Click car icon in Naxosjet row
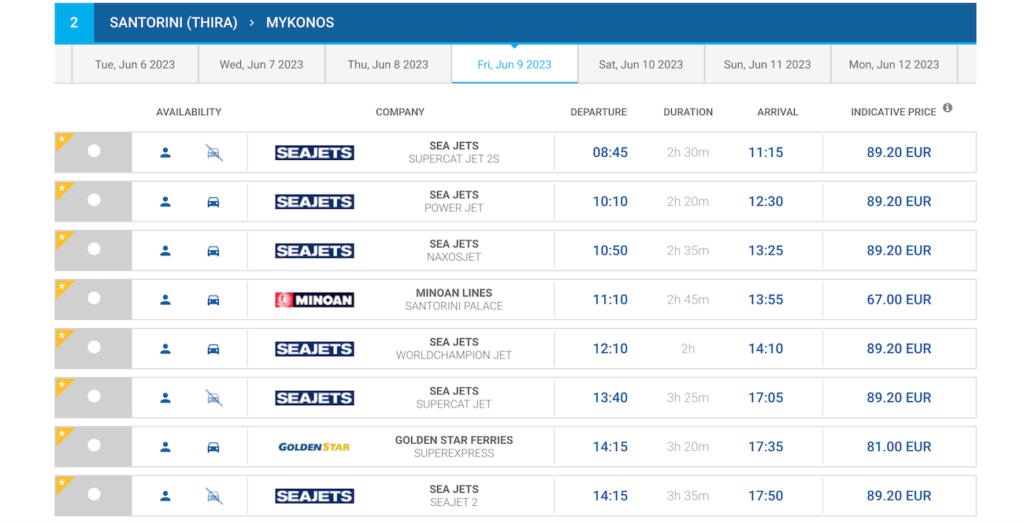The image size is (1024, 525). click(x=214, y=251)
